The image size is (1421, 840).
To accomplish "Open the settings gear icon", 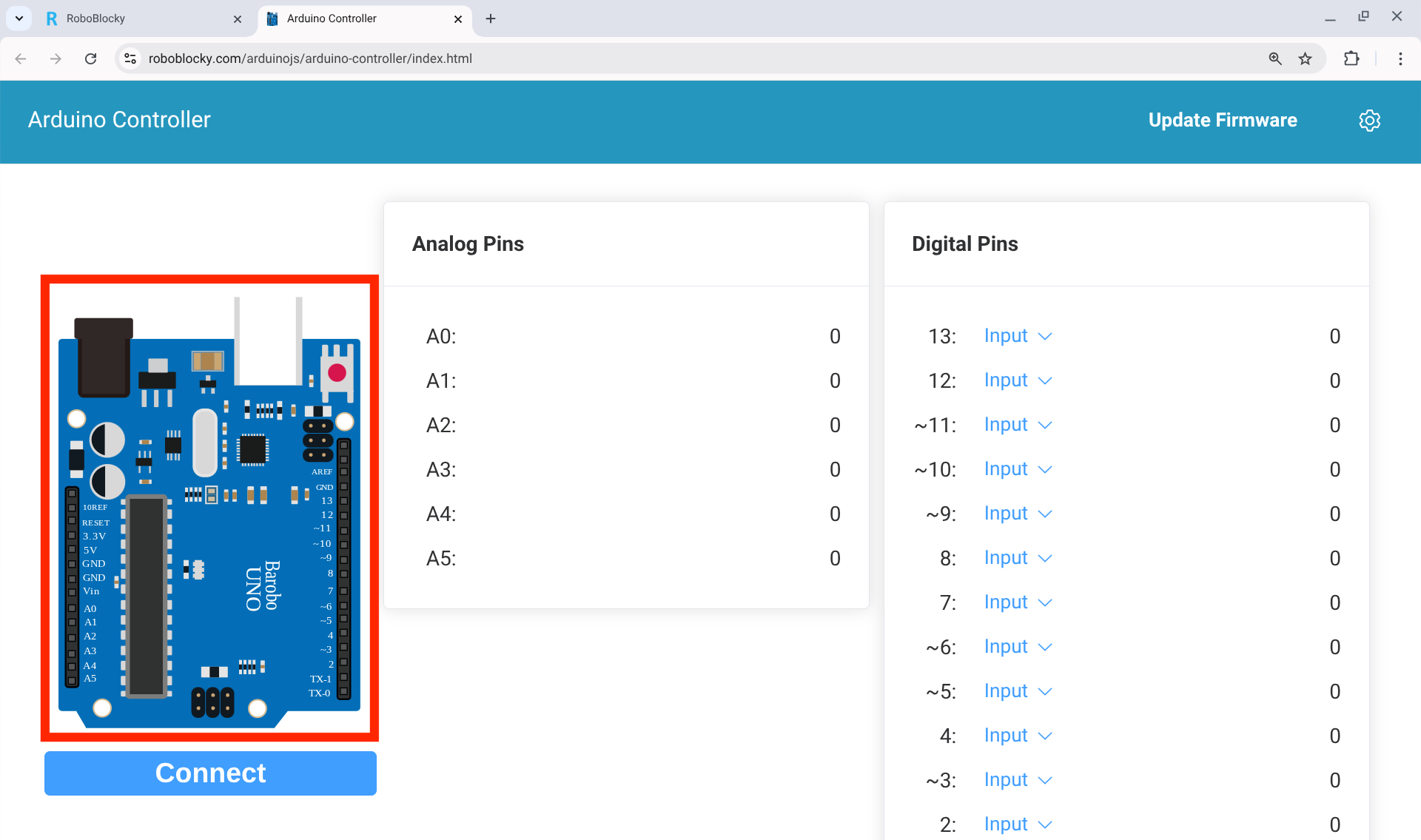I will click(1369, 121).
